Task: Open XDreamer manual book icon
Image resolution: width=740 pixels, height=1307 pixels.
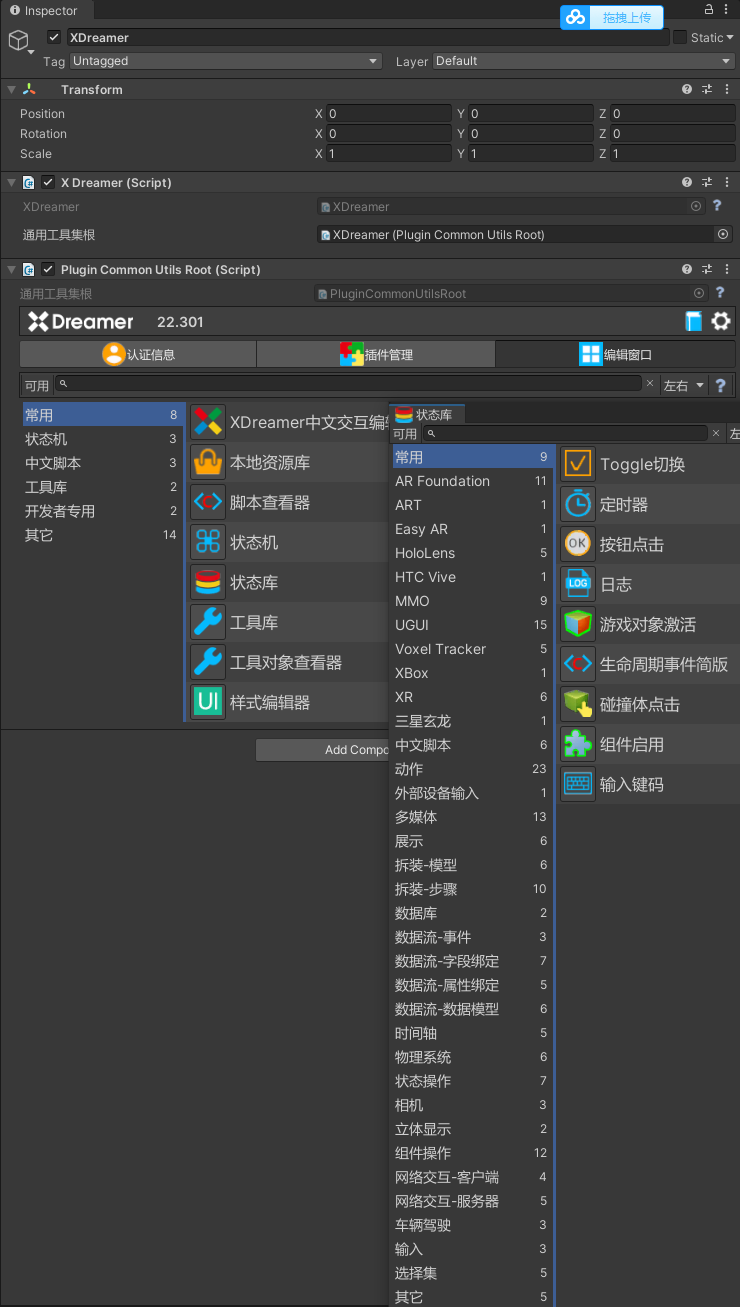Action: [694, 321]
